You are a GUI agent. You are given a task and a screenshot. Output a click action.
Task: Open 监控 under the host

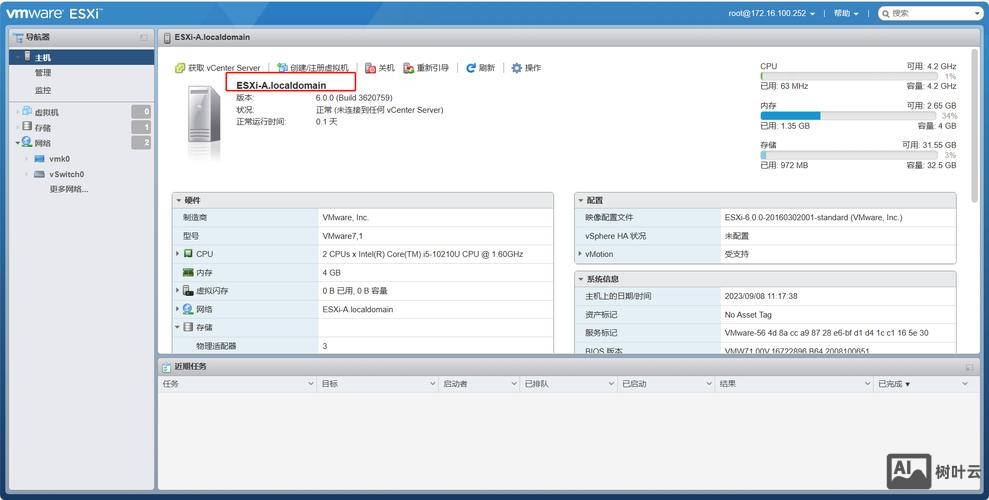[x=43, y=90]
